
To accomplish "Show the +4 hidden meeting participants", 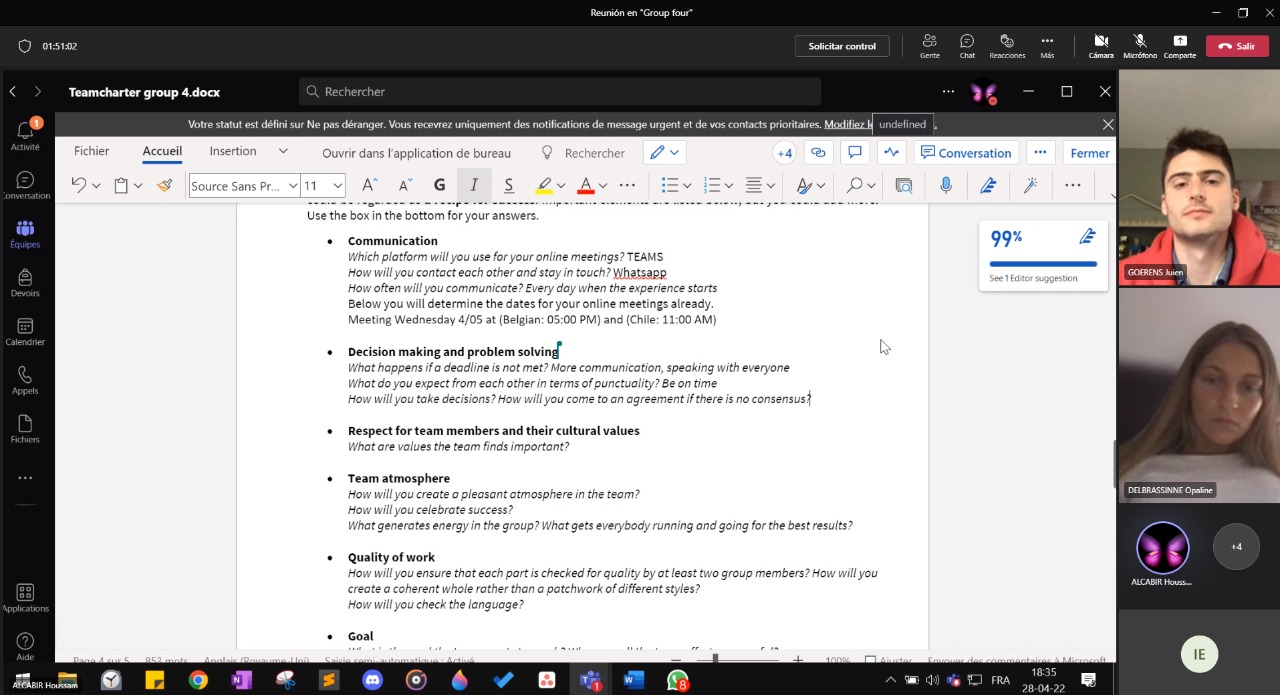I will point(1236,547).
